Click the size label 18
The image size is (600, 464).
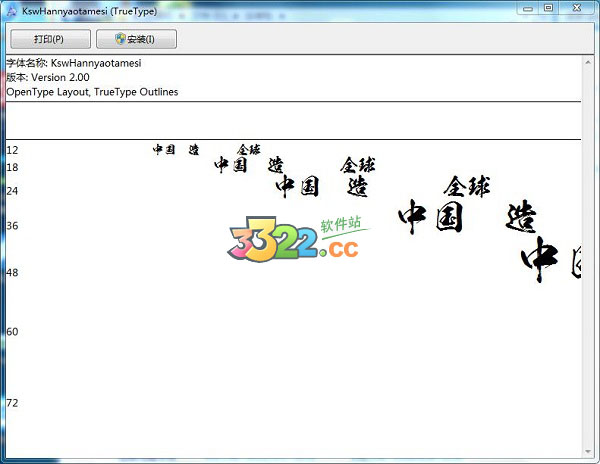12,167
